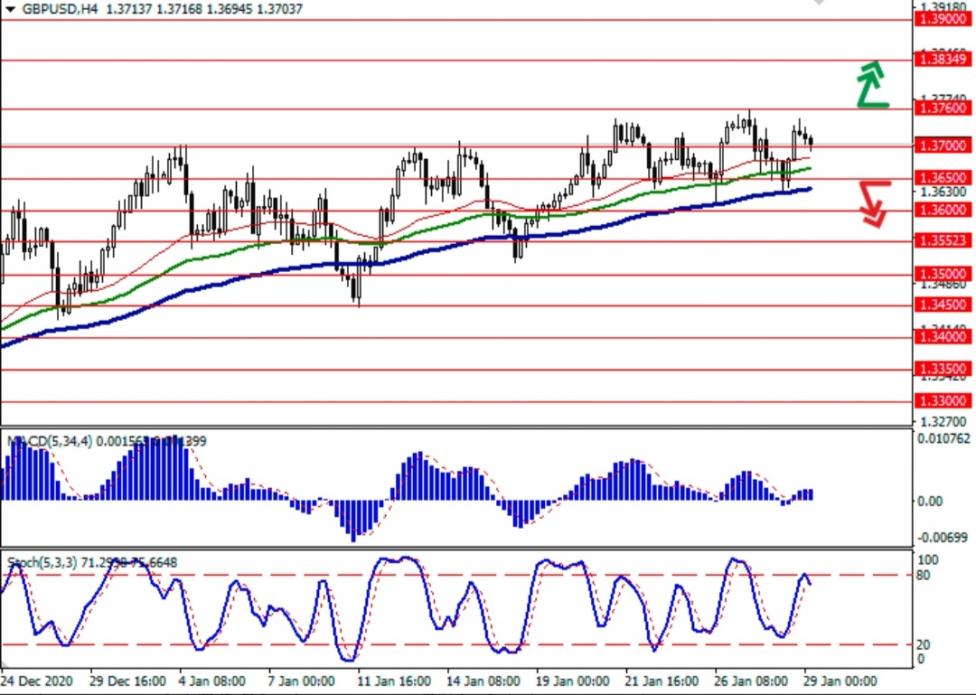Image resolution: width=976 pixels, height=695 pixels.
Task: Click the 1.34000 price level label
Action: pos(943,337)
